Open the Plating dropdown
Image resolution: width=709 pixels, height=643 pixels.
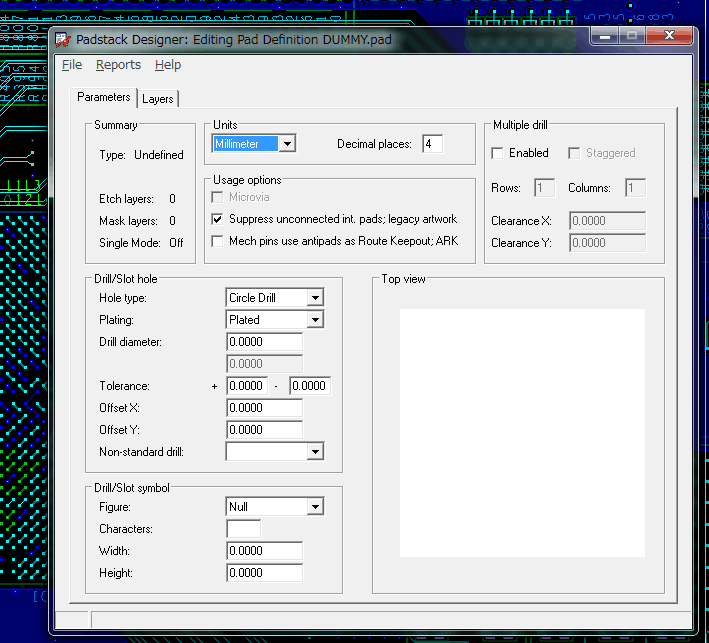(315, 320)
